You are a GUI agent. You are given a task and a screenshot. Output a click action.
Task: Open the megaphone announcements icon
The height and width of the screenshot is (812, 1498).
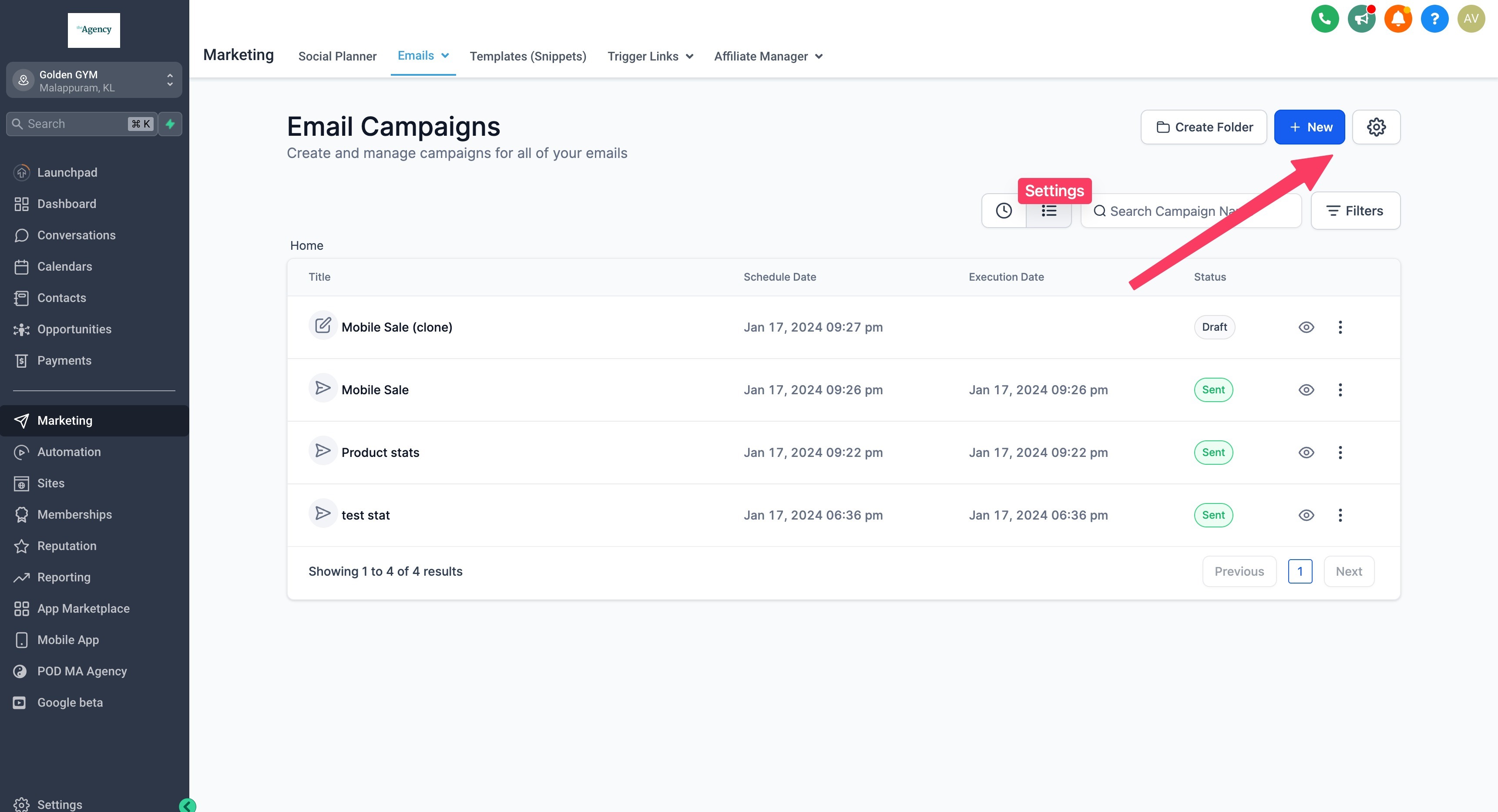click(x=1361, y=19)
